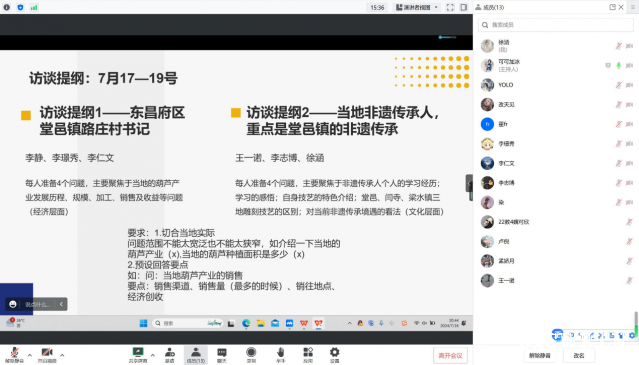Open the 演讲者视图 view dropdown
Image resolution: width=639 pixels, height=365 pixels.
(x=416, y=7)
